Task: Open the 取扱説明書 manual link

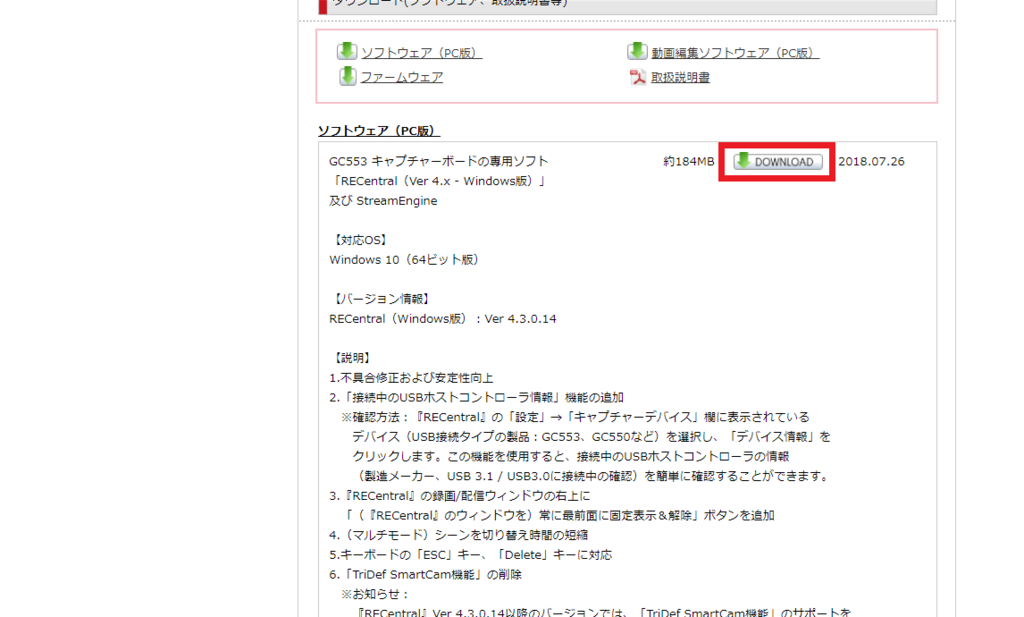Action: click(680, 76)
